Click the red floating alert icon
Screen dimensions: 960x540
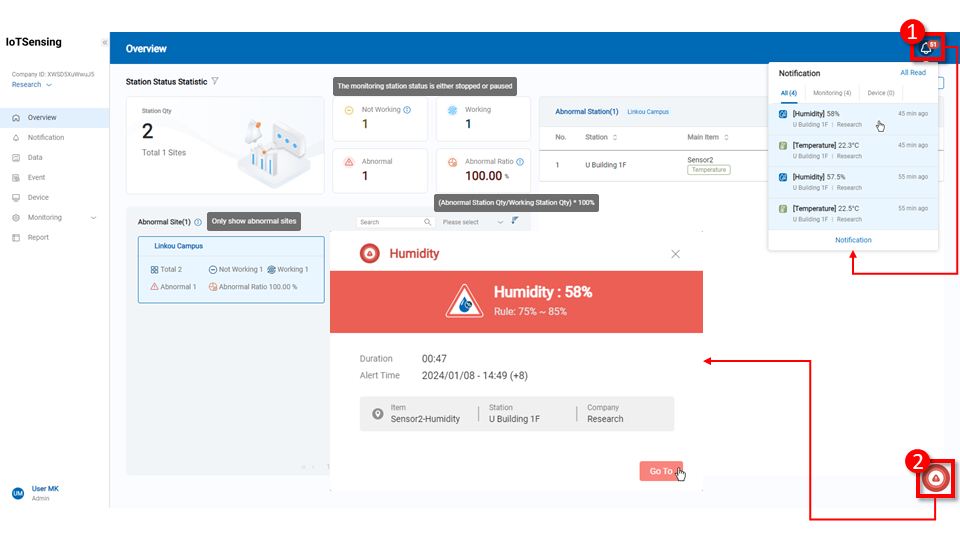[935, 479]
